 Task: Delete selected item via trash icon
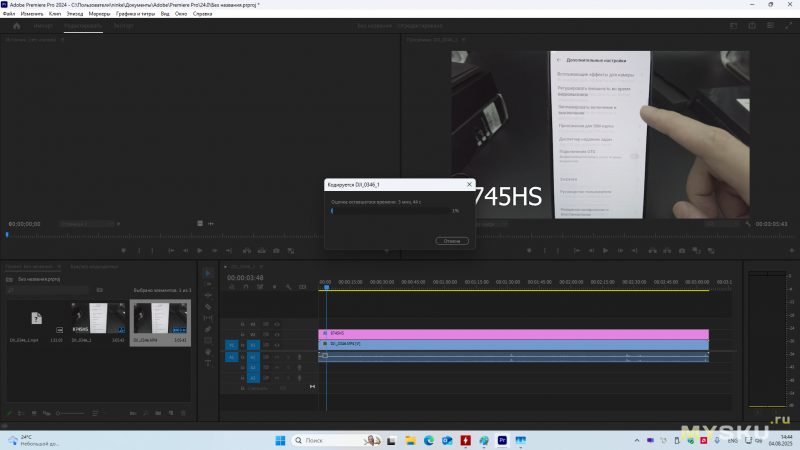(183, 413)
